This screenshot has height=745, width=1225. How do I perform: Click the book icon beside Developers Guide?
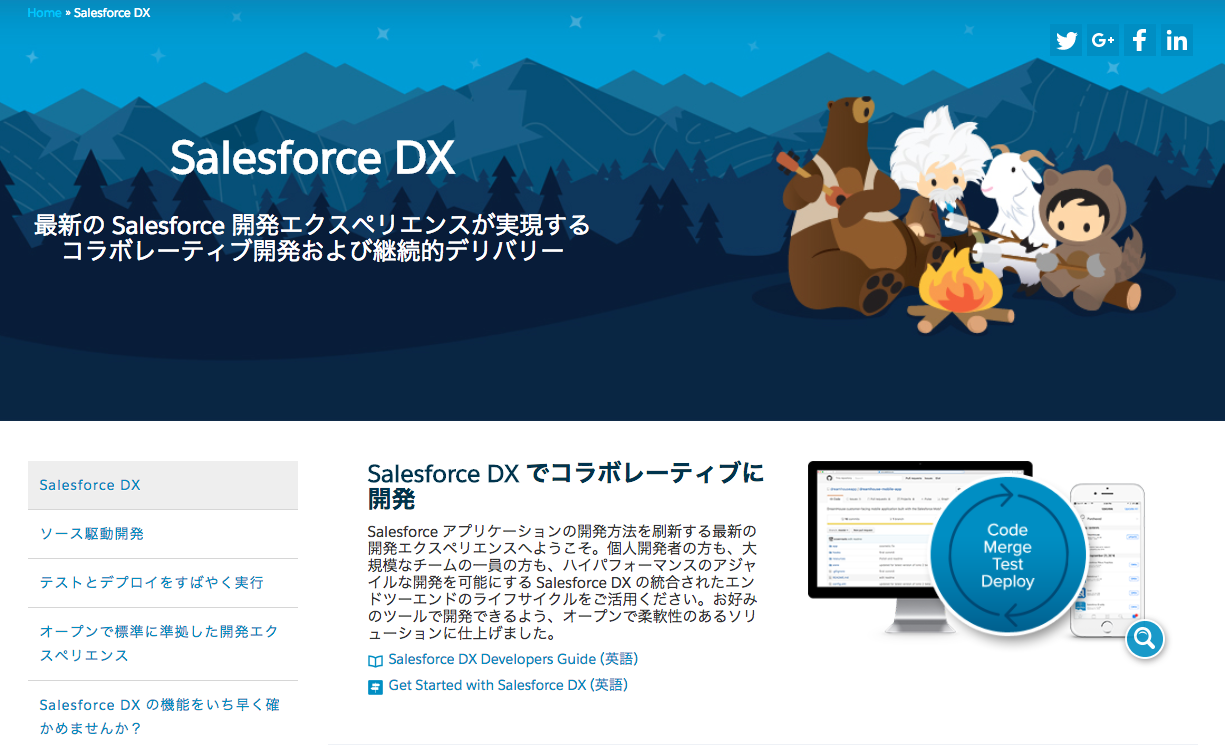point(375,661)
